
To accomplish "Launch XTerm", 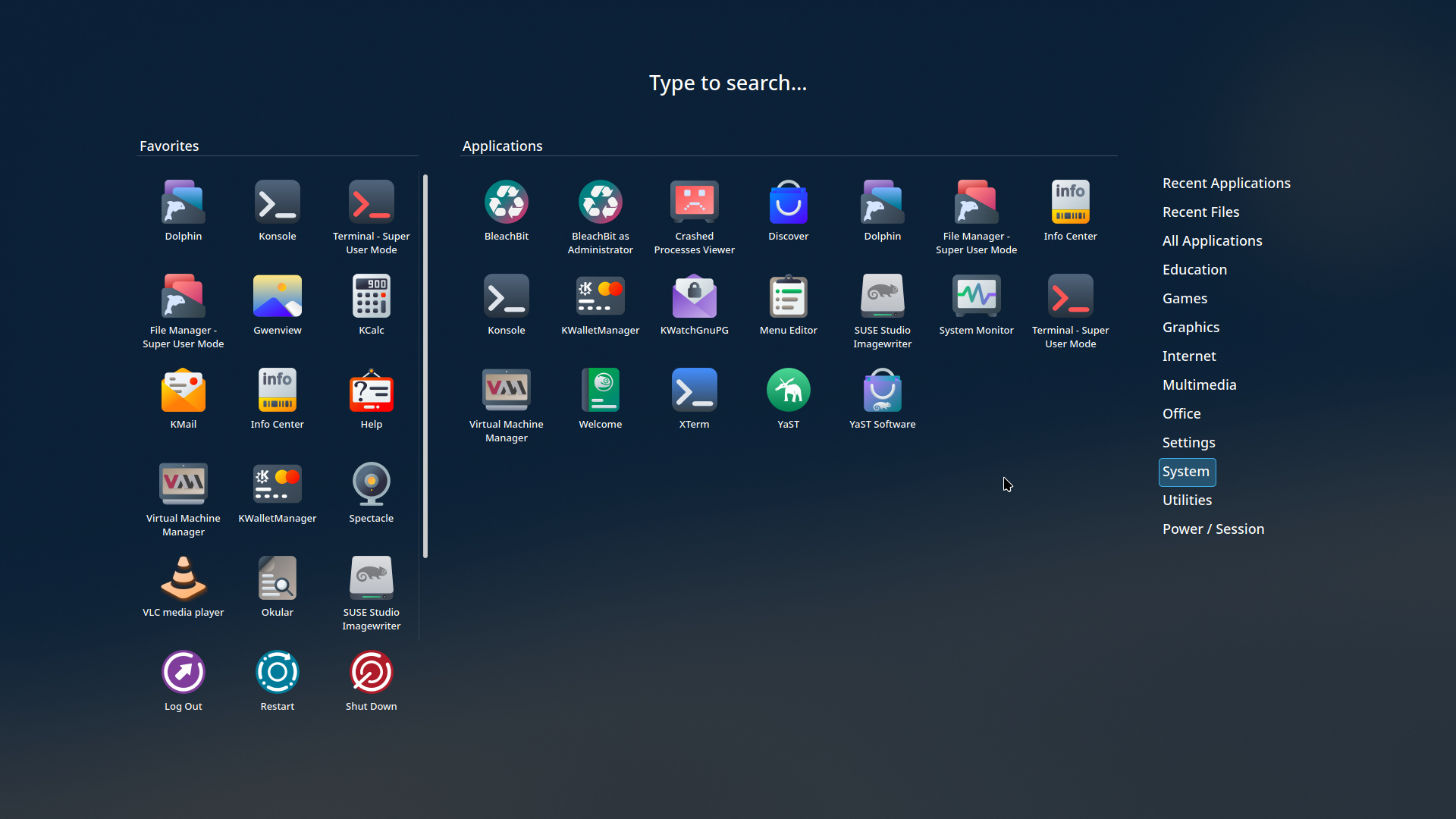I will pyautogui.click(x=695, y=399).
